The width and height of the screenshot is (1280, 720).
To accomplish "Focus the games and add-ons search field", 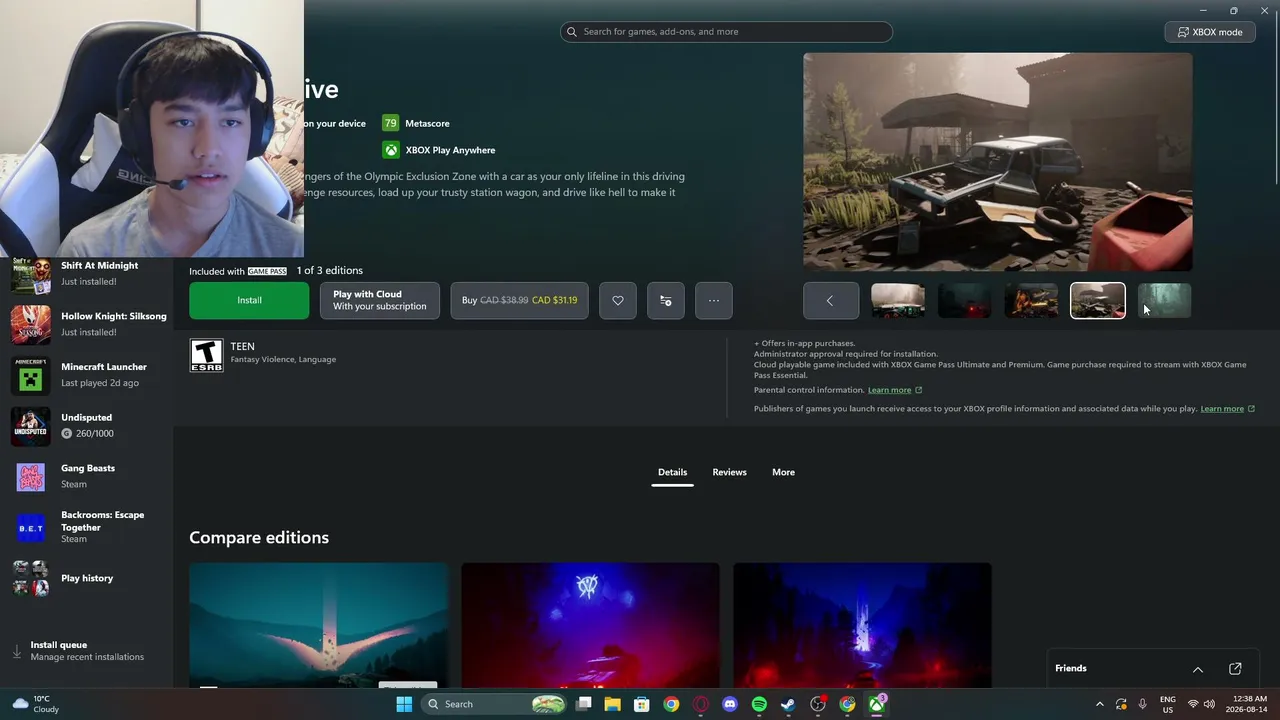I will (x=726, y=32).
